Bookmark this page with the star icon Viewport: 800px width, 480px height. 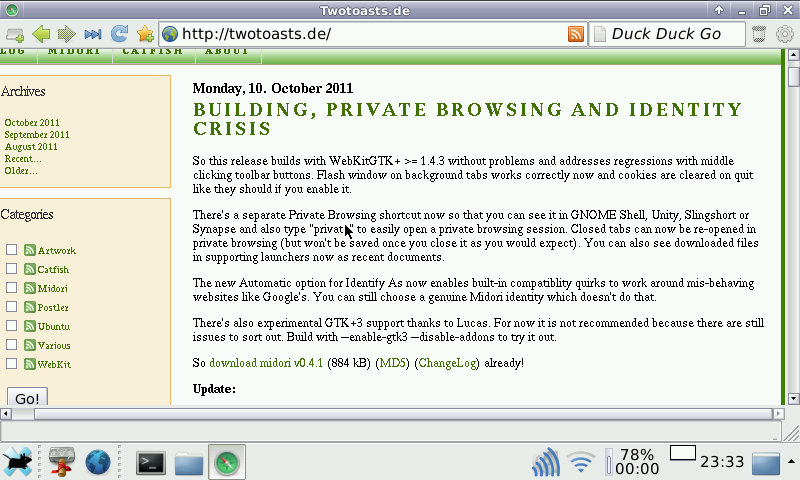145,34
